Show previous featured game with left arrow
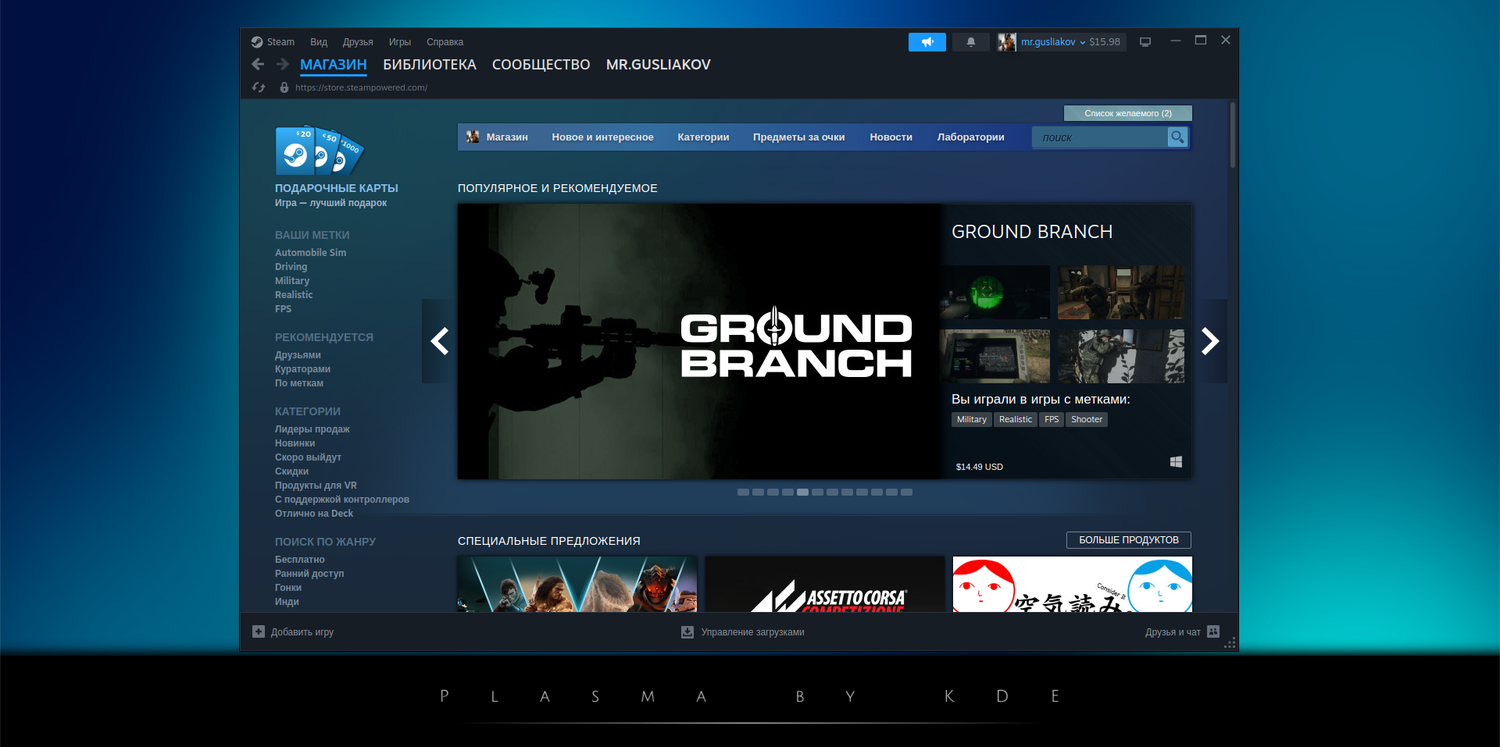This screenshot has height=747, width=1500. point(439,341)
